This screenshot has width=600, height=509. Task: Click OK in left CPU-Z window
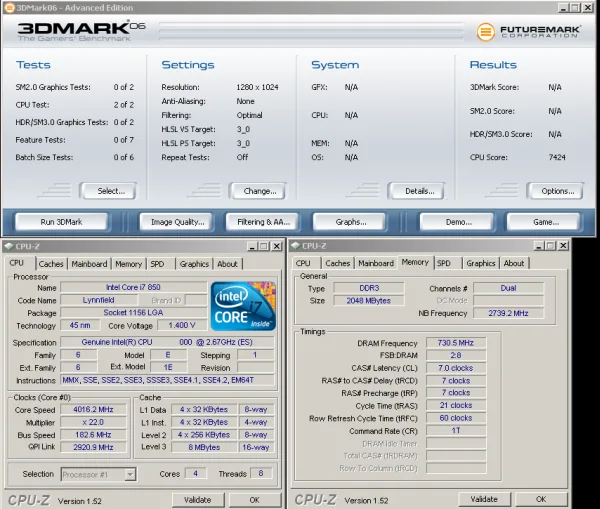click(x=254, y=500)
